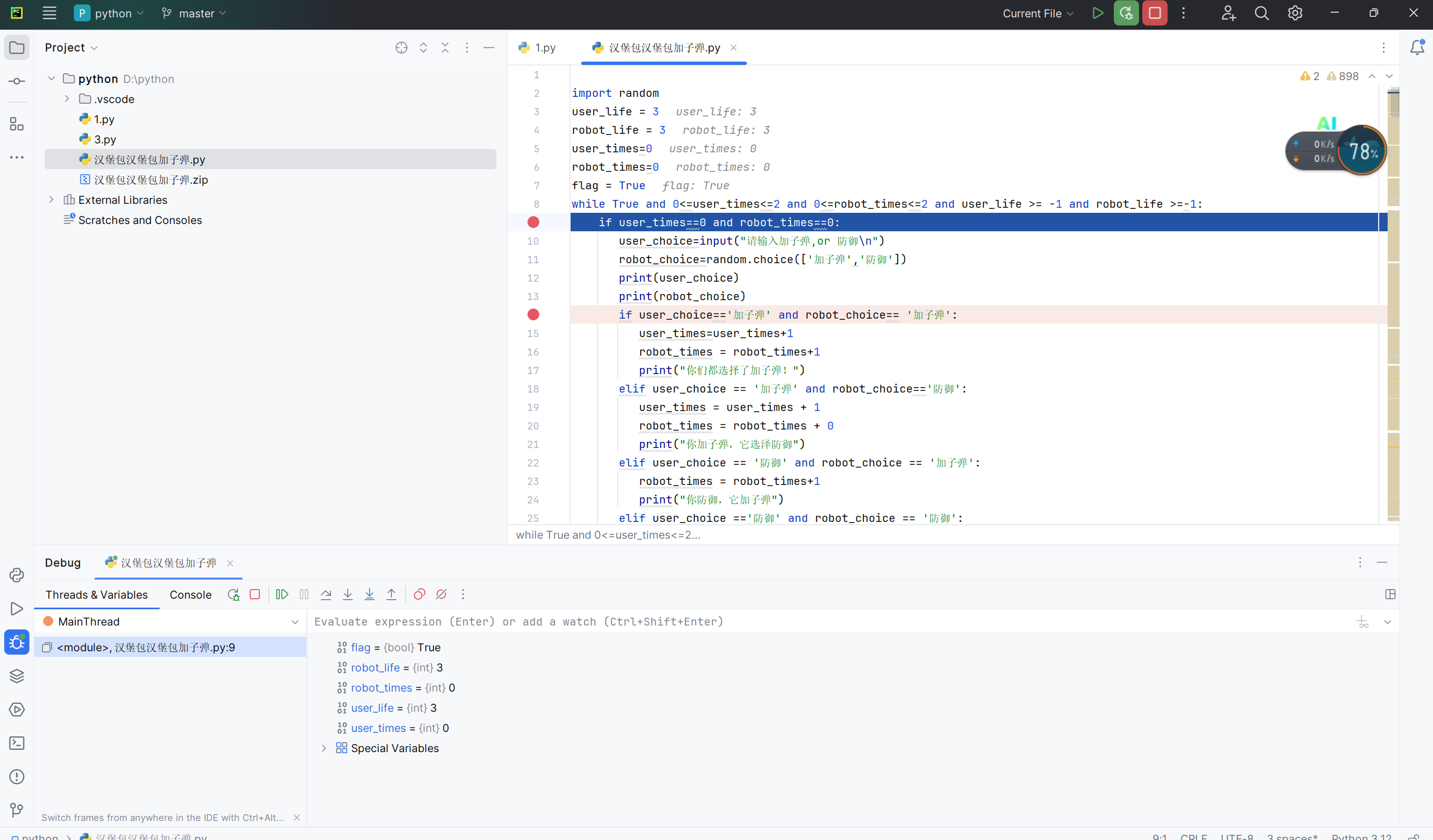Stop the running program with the red square in top toolbar
This screenshot has height=840, width=1433.
(1155, 13)
